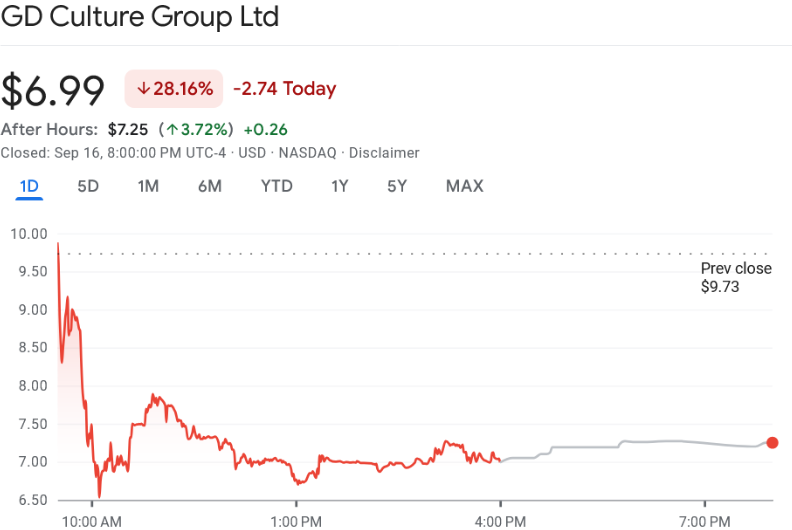Click the 4:00 PM time axis label

[500, 521]
